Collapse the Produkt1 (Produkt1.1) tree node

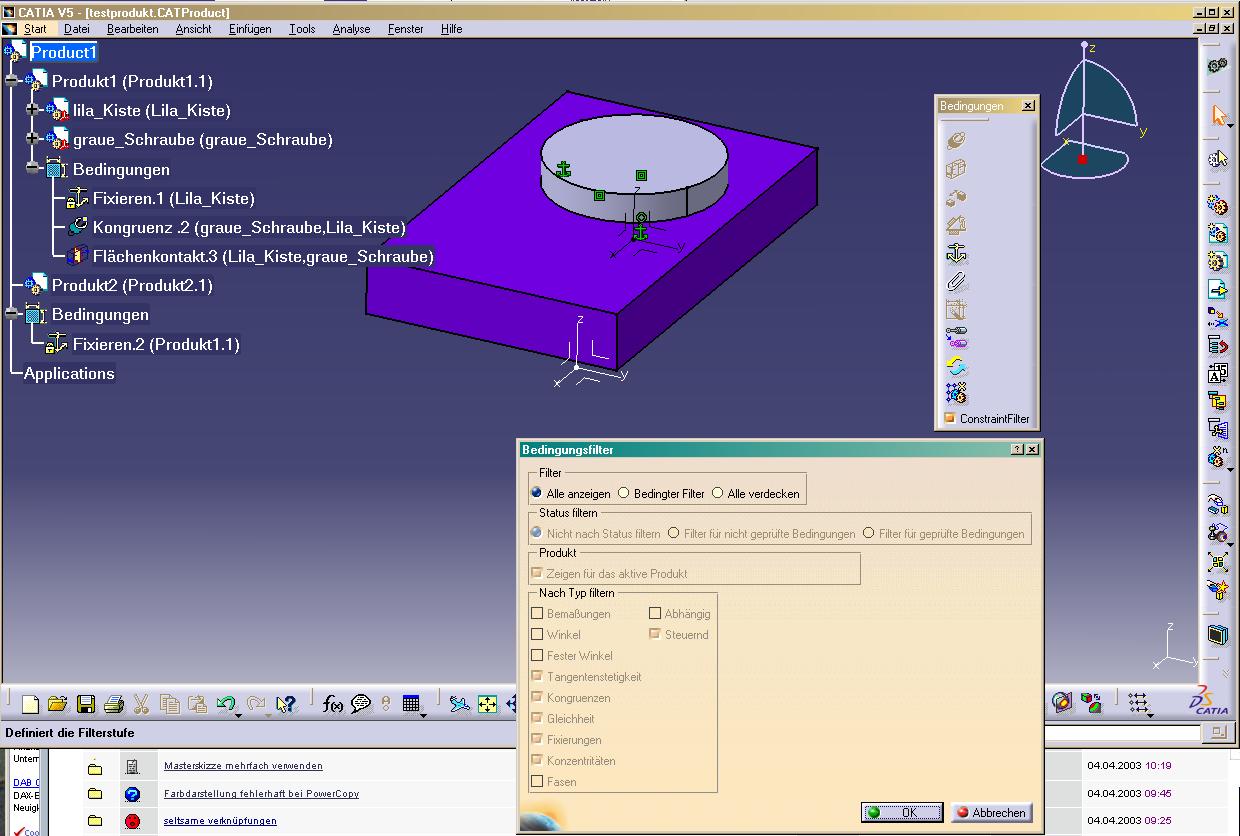(x=12, y=80)
